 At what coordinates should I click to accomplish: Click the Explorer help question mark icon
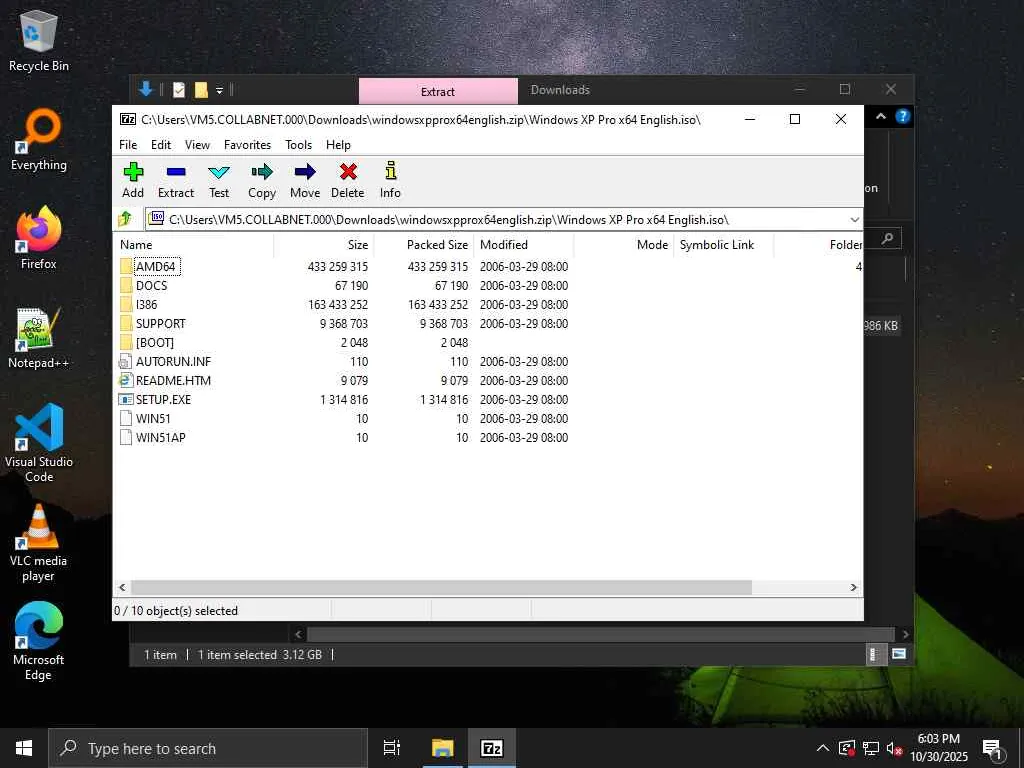(x=903, y=116)
